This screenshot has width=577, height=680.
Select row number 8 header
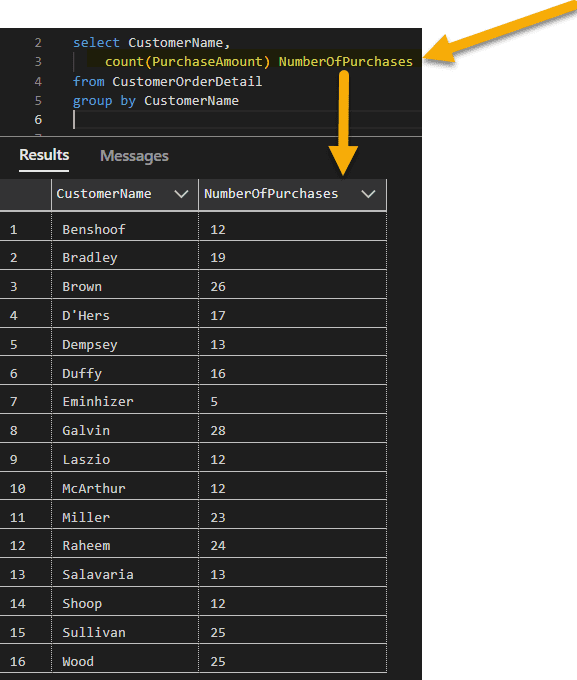tap(25, 430)
